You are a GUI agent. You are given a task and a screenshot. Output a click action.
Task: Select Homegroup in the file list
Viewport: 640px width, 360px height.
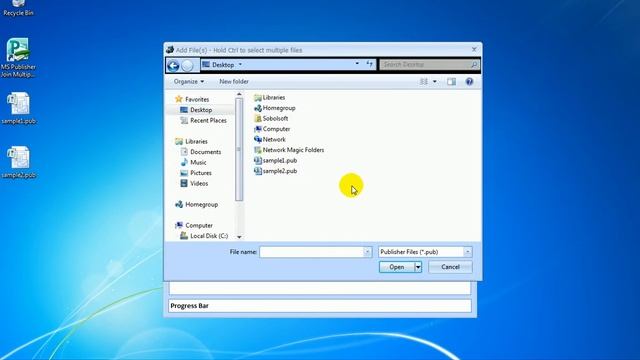tap(275, 108)
